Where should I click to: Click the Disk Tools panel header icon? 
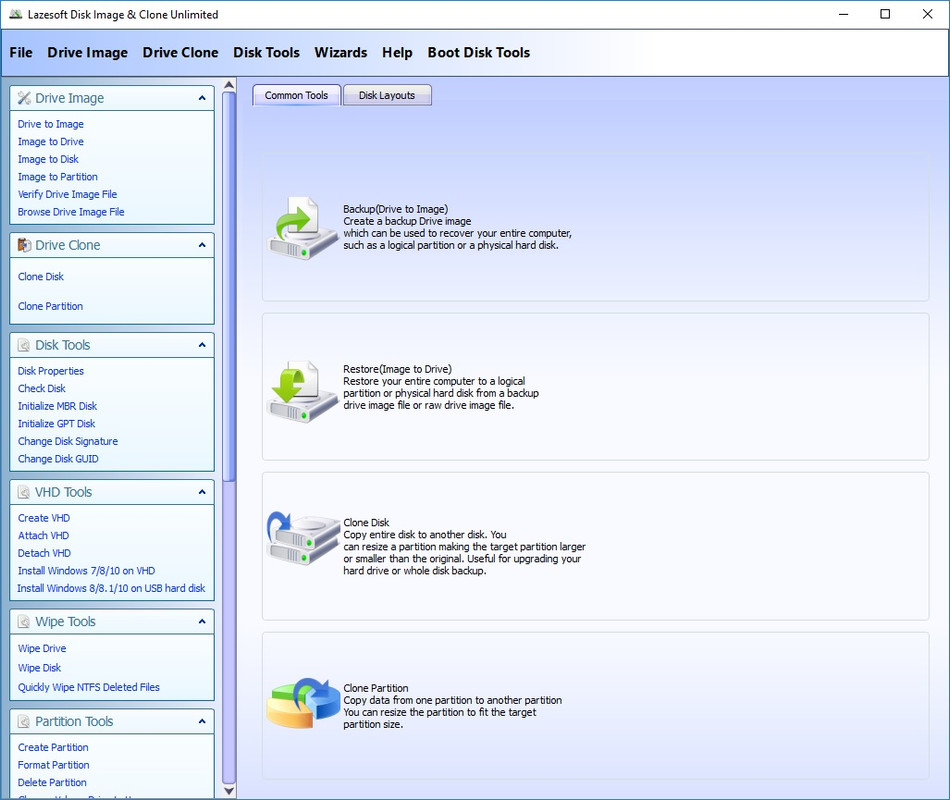coord(24,345)
